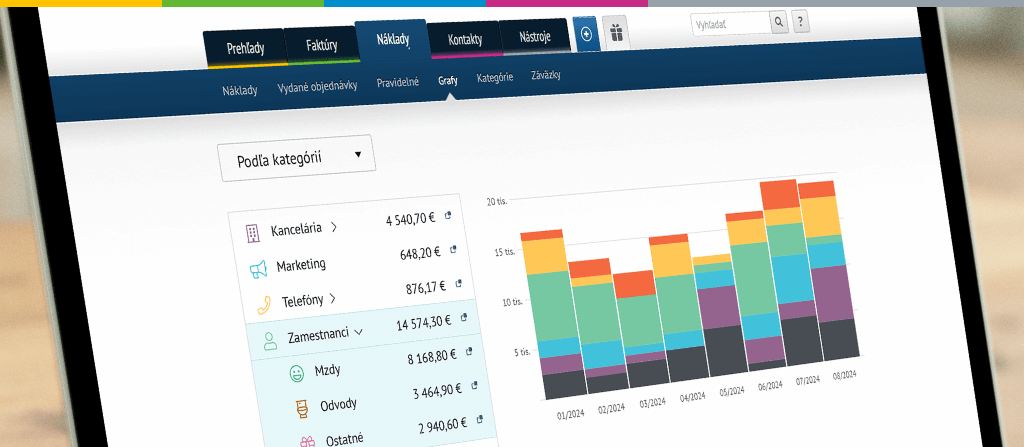Open detail icon beside 876,17 €
The image size is (1024, 447).
coord(458,283)
